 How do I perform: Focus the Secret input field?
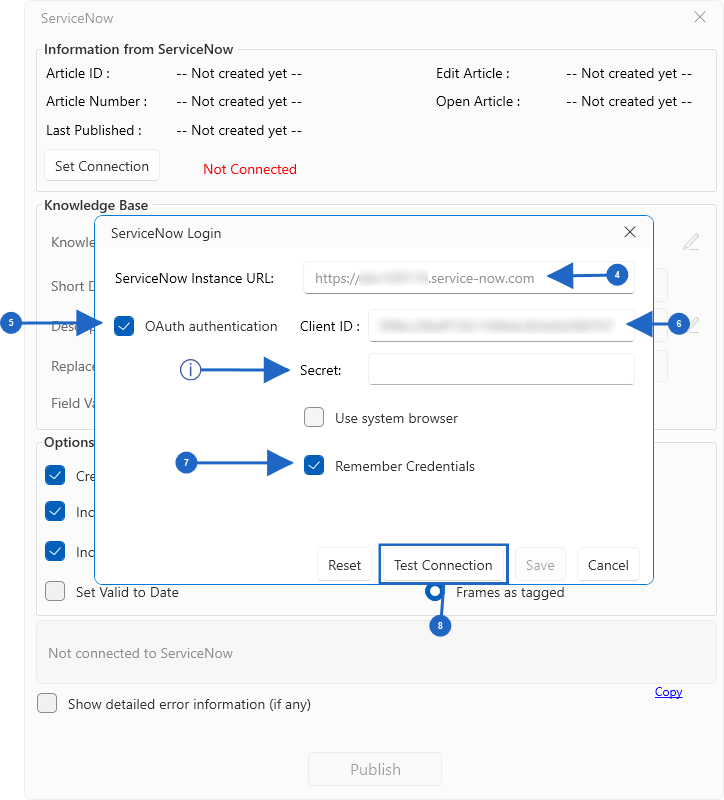click(x=501, y=370)
